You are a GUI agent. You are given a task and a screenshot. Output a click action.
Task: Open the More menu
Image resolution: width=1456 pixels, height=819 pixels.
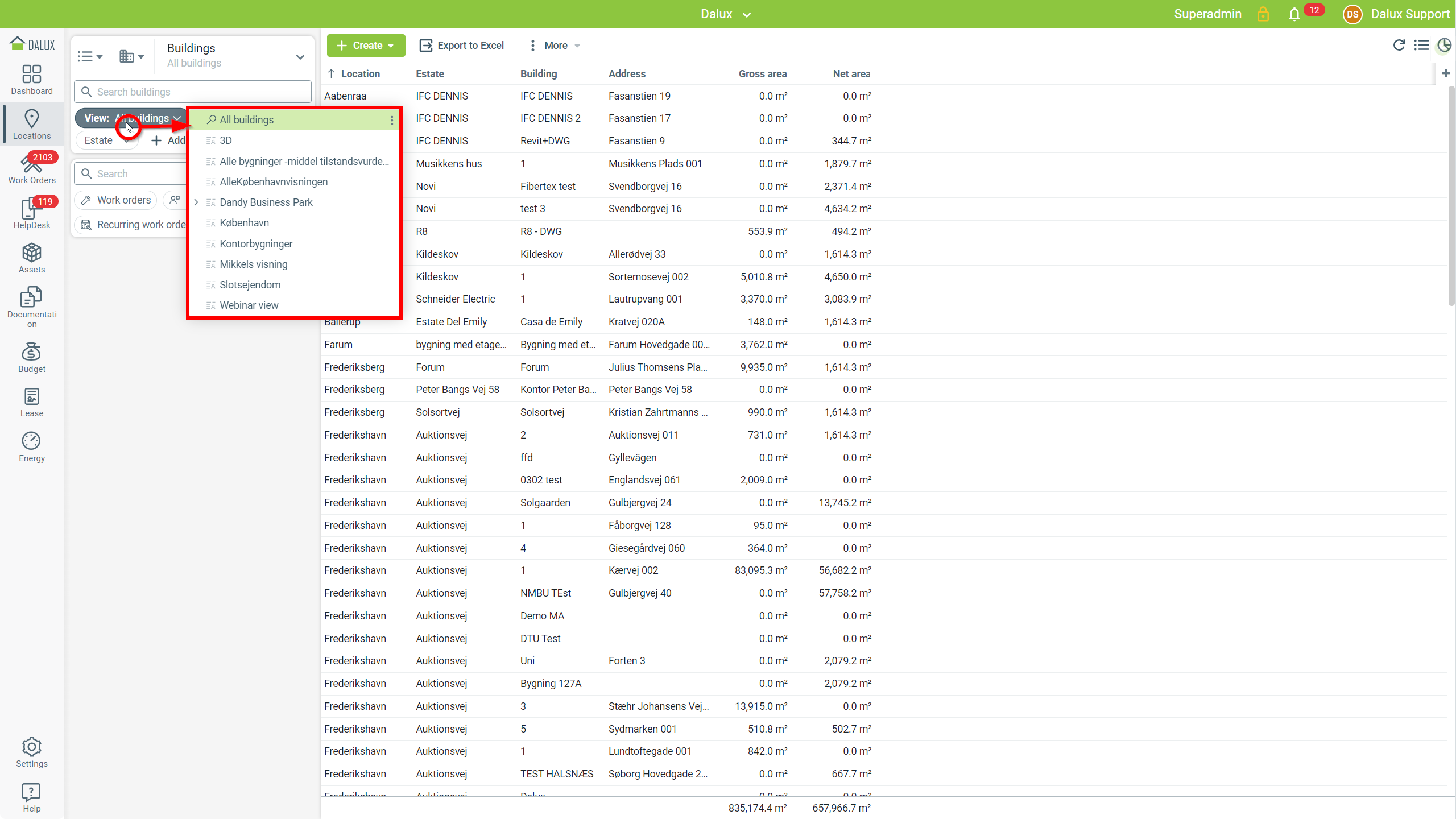click(555, 45)
